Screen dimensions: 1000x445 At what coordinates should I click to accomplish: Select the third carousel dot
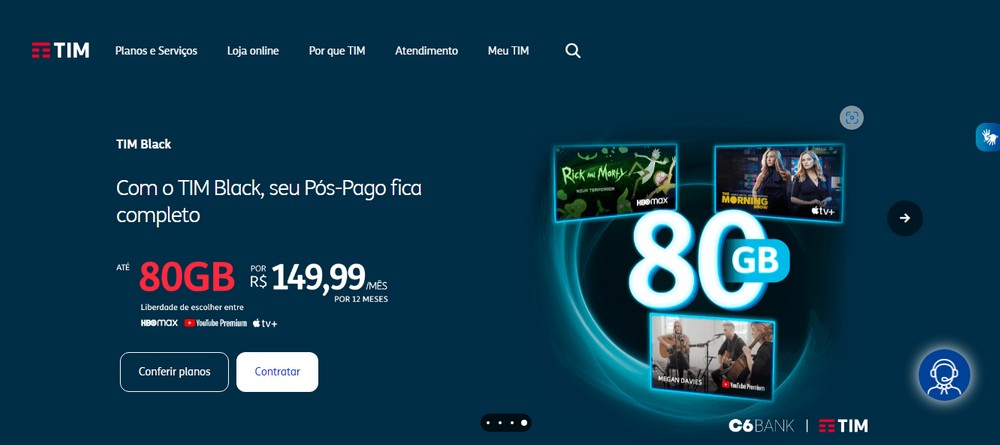click(x=511, y=423)
